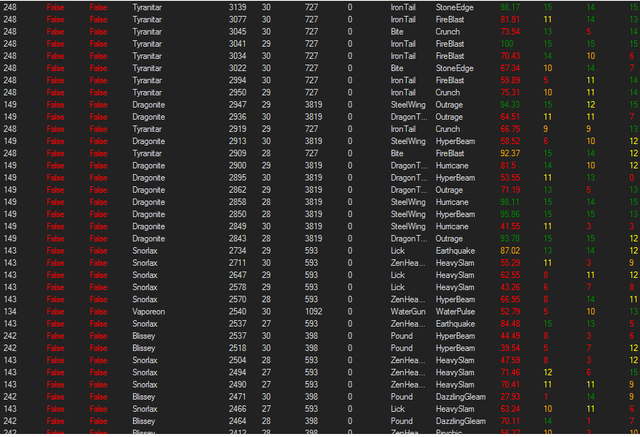Click the 84.48 percentage value
640x437 pixels.
510,324
